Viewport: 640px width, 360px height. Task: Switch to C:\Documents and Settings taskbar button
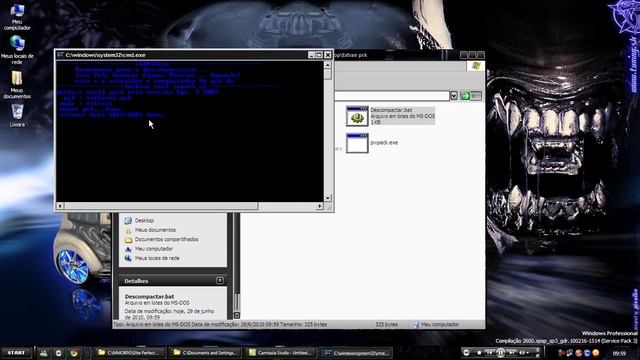click(x=205, y=353)
